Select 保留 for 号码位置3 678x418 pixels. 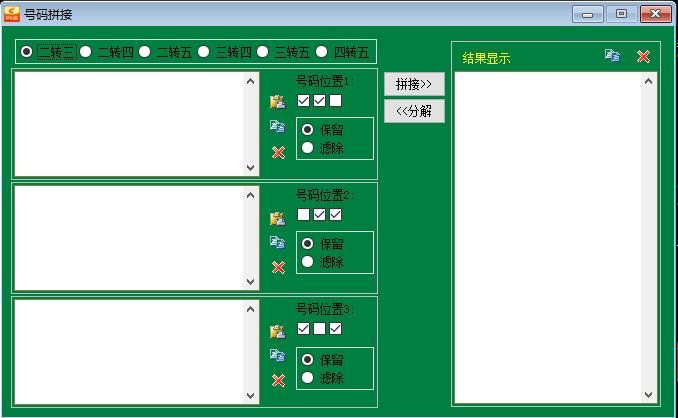coord(323,359)
